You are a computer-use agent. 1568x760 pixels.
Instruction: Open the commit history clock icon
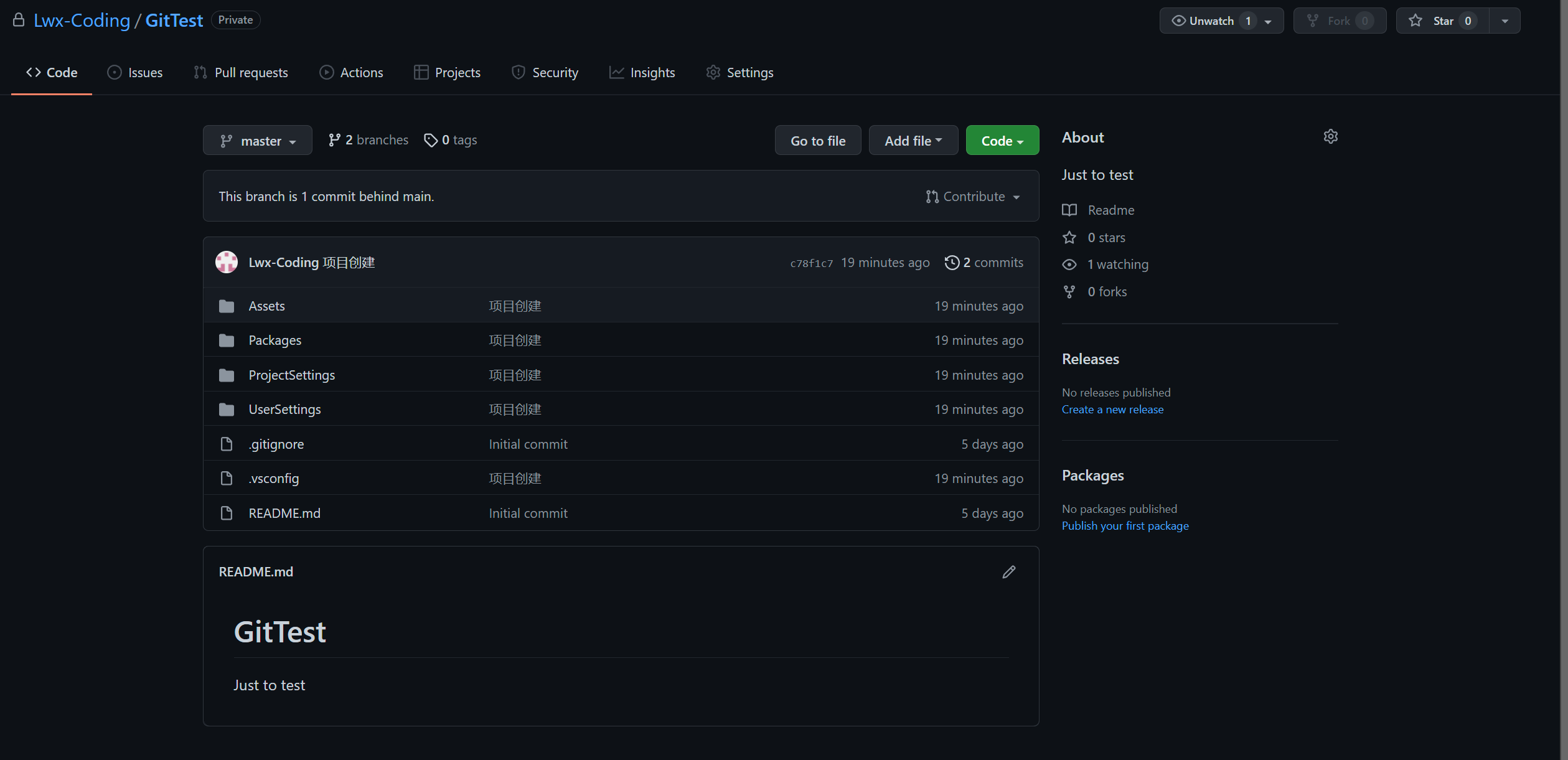click(x=951, y=263)
